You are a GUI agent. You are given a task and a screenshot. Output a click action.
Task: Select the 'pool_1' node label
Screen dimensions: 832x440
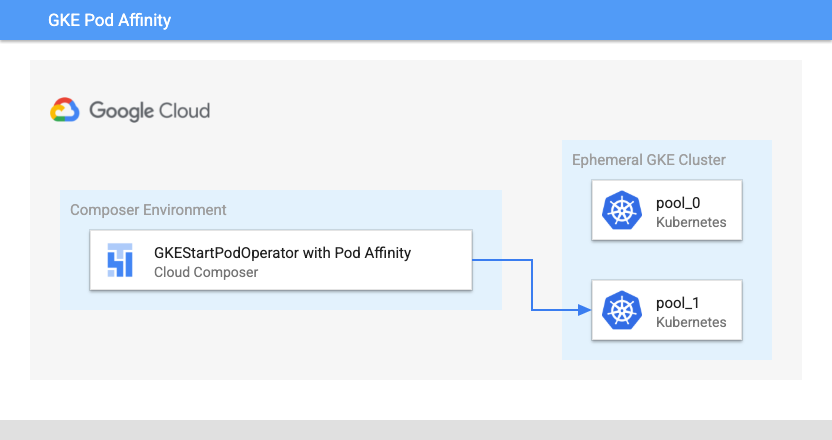[x=678, y=303]
